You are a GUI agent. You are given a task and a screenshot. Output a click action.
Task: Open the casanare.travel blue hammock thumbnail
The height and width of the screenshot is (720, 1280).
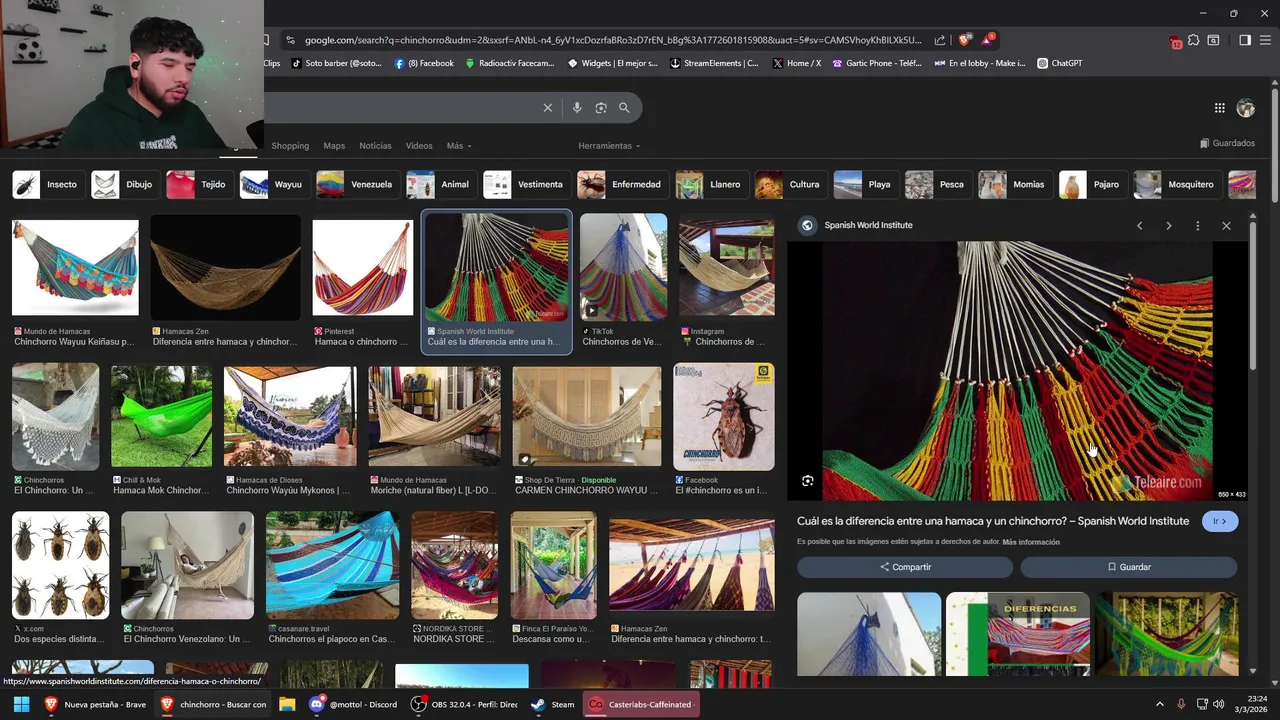coord(332,565)
